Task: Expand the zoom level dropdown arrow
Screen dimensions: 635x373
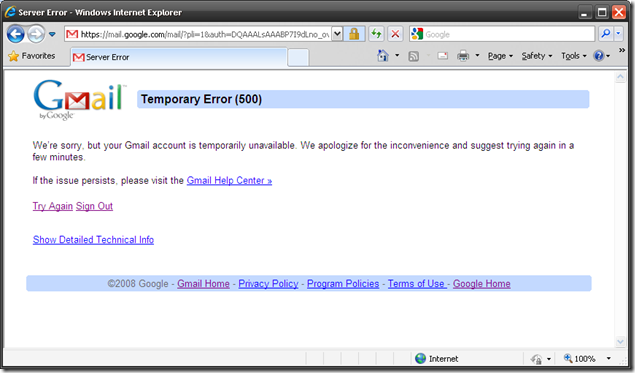Action: pyautogui.click(x=608, y=358)
